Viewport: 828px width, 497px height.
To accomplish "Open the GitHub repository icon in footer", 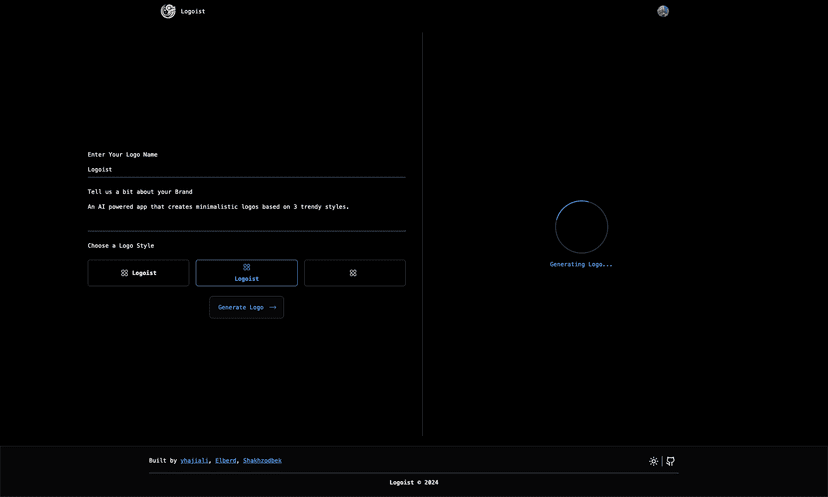I will click(671, 461).
